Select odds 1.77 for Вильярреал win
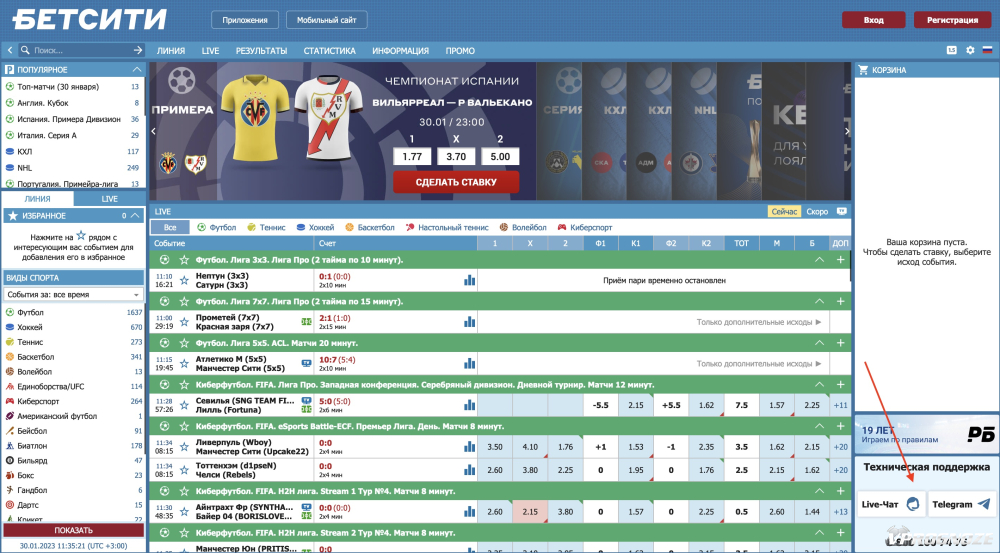 coord(412,156)
